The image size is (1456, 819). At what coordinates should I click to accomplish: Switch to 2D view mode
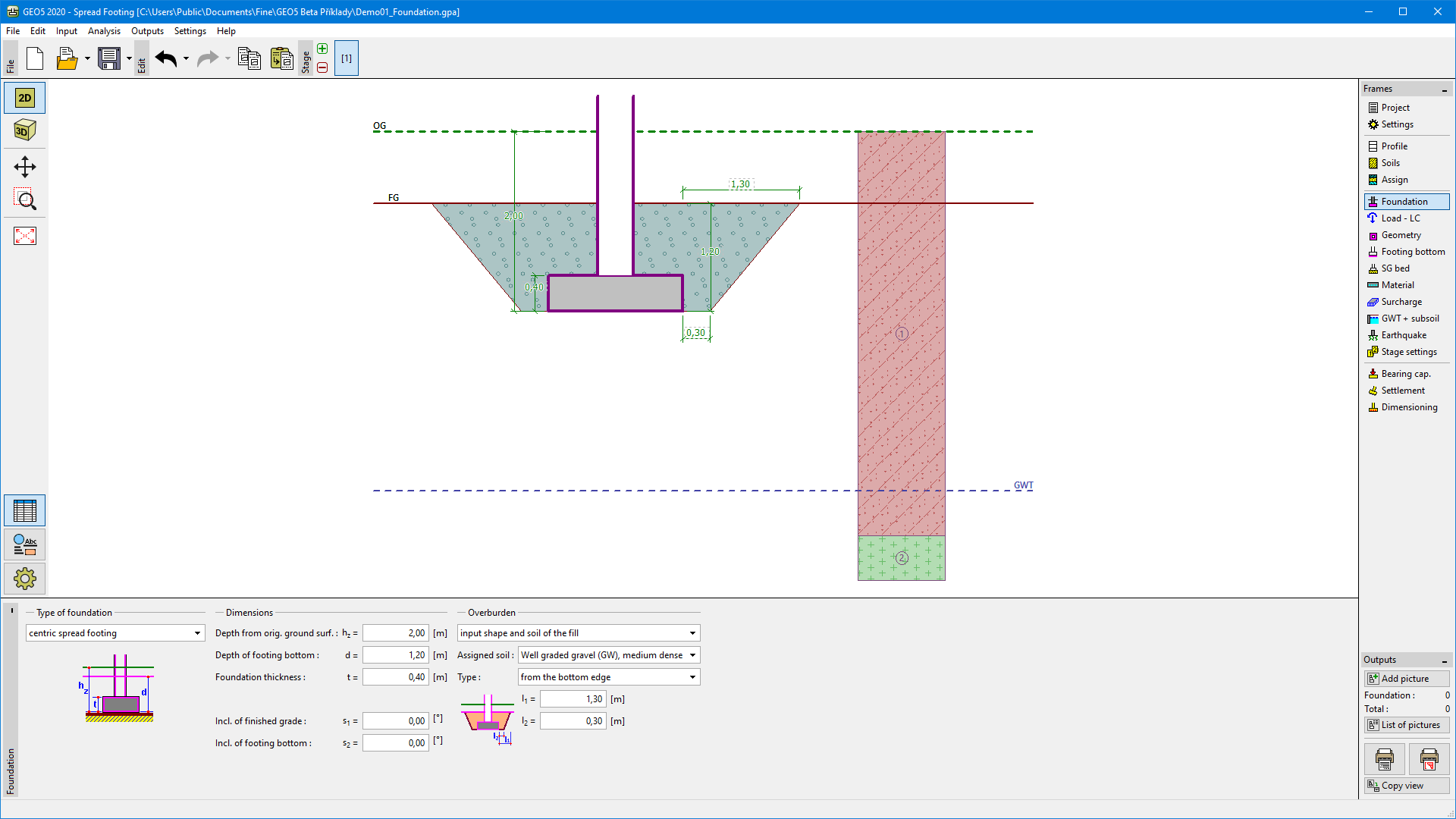[25, 98]
